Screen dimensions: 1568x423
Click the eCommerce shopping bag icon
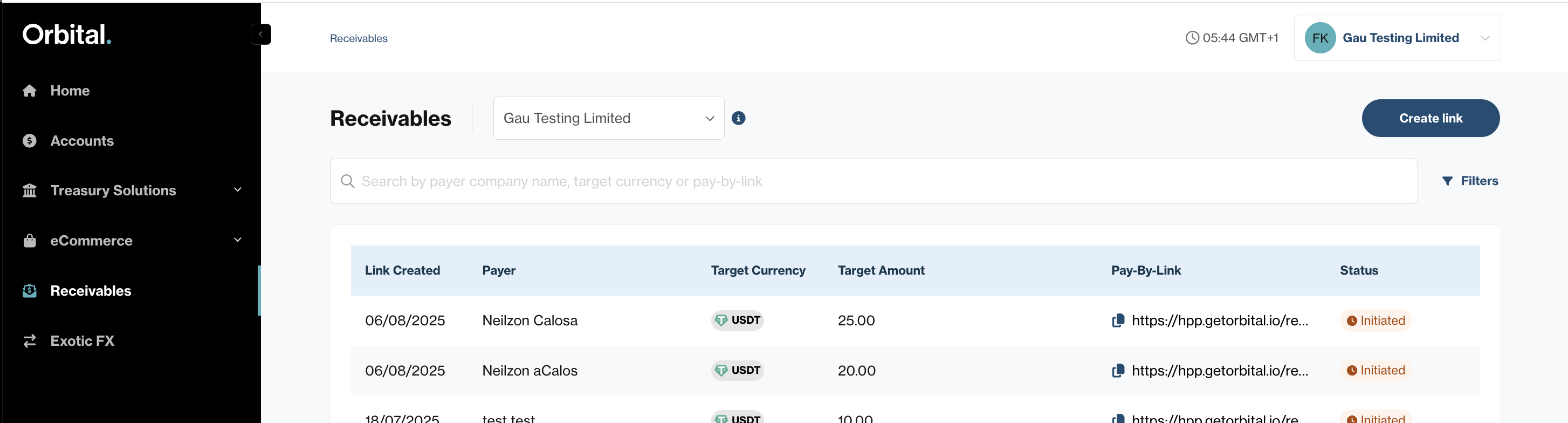[x=29, y=241]
